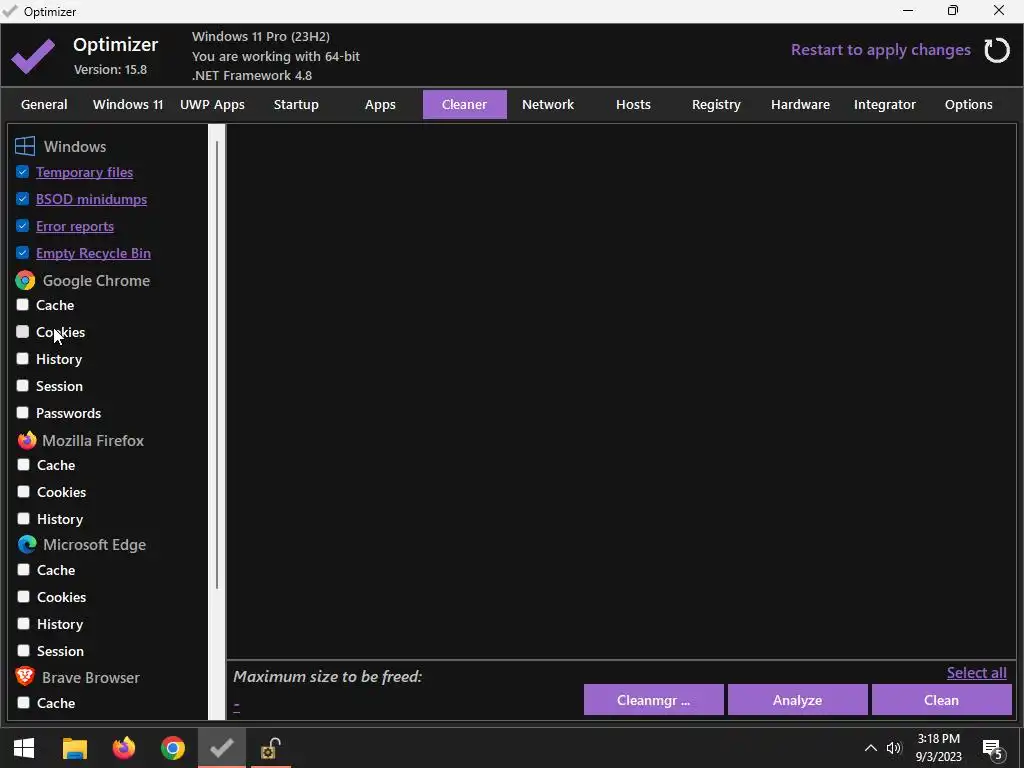Click the Google Chrome icon in cleaner list
The width and height of the screenshot is (1024, 768).
[25, 280]
